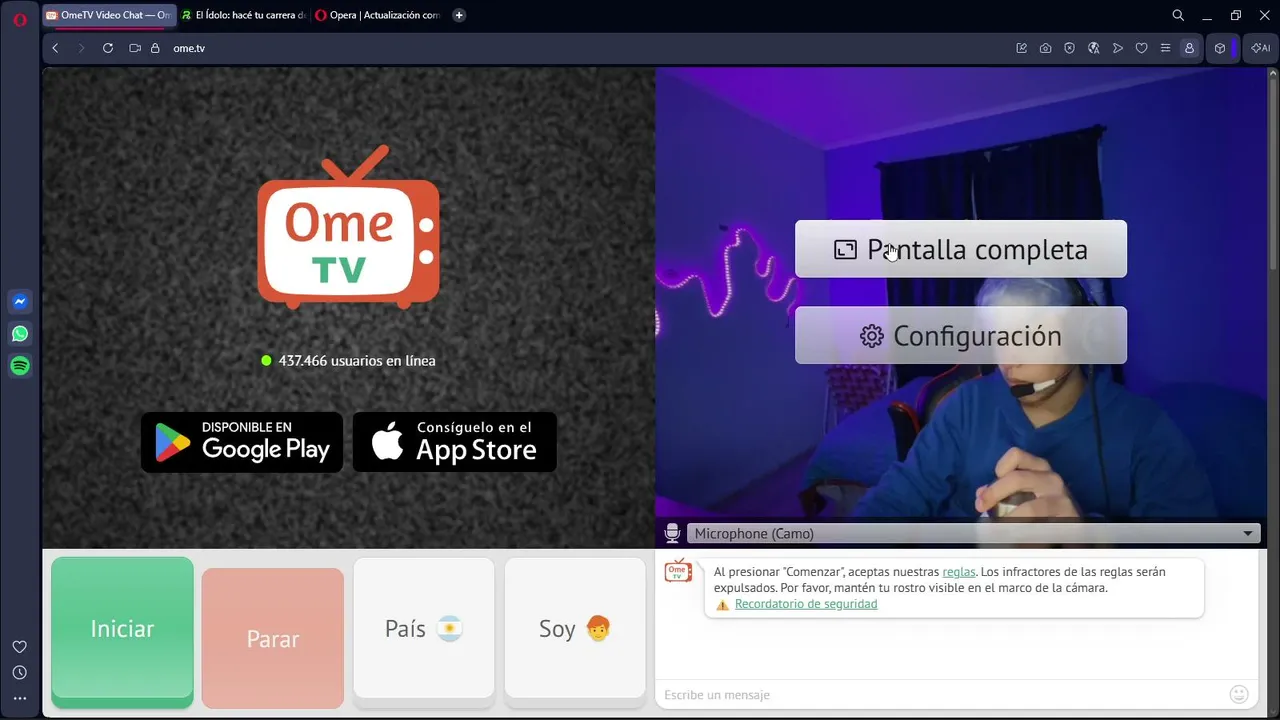Click the '437.466 usuarios en línea' text
The height and width of the screenshot is (720, 1280).
(x=357, y=361)
